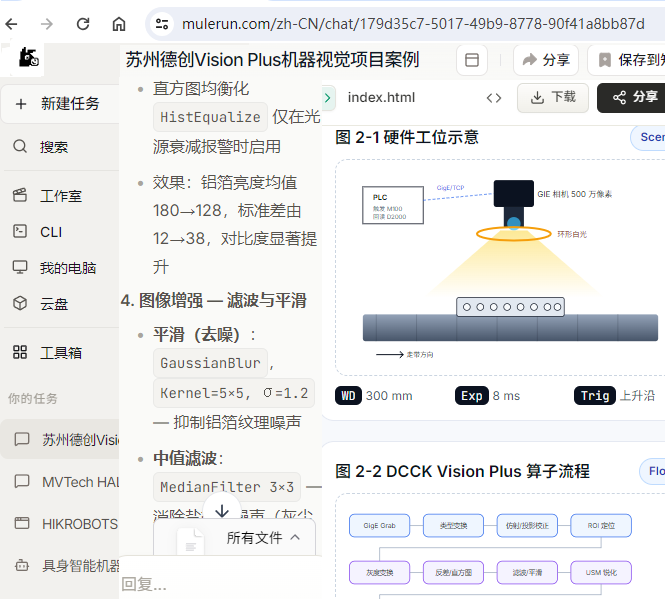Image resolution: width=665 pixels, height=599 pixels.
Task: Open 云盘 in the sidebar
Action: click(60, 304)
